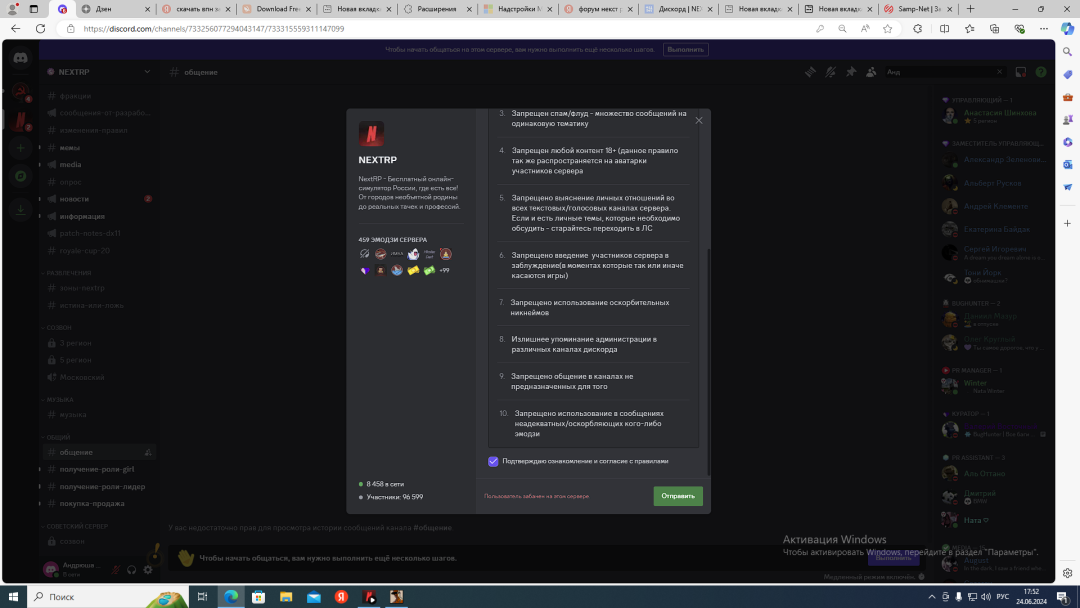
Task: Open Discord home direct messages icon
Action: [x=21, y=59]
